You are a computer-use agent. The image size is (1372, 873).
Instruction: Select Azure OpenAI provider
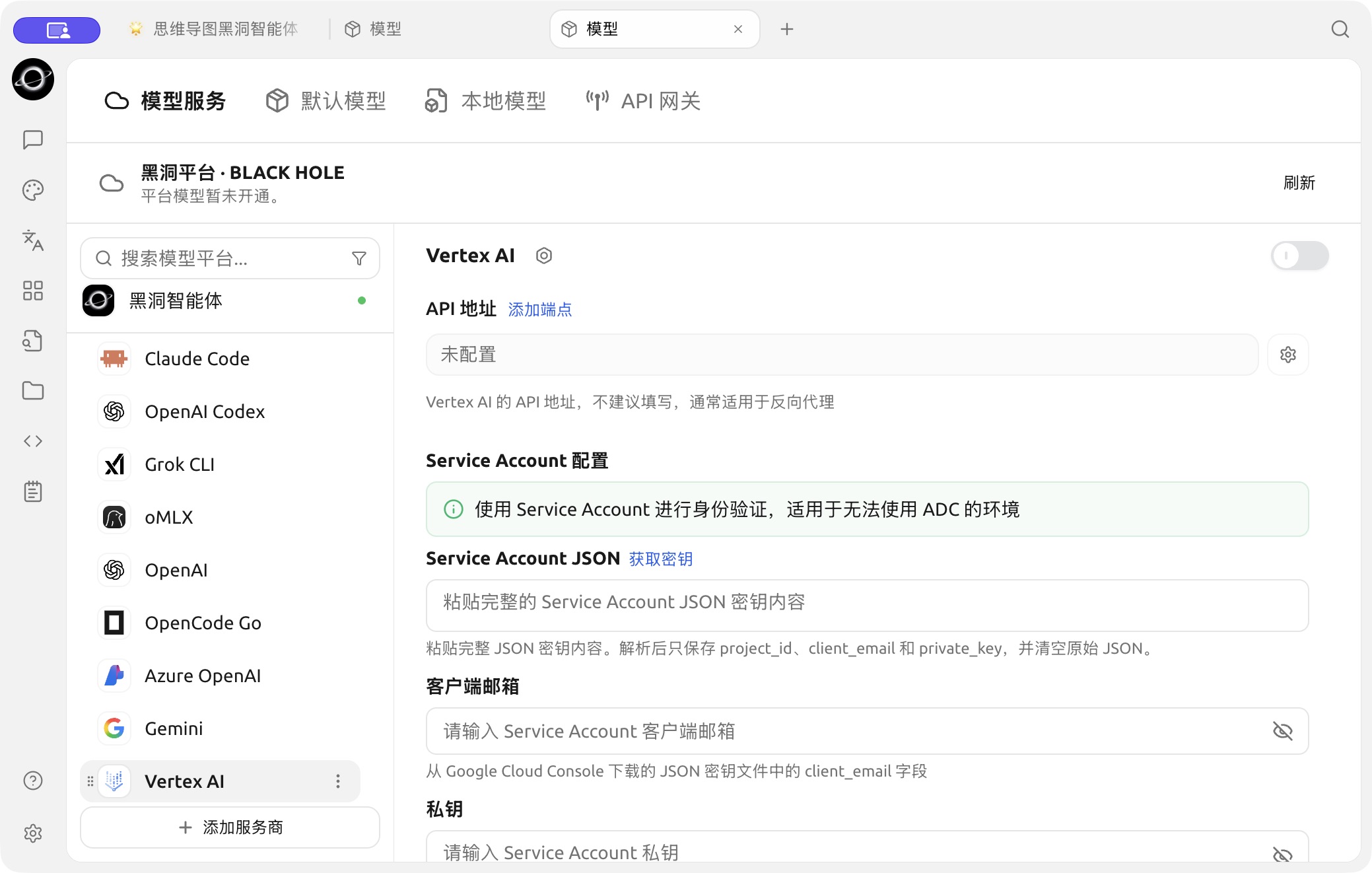[221, 676]
